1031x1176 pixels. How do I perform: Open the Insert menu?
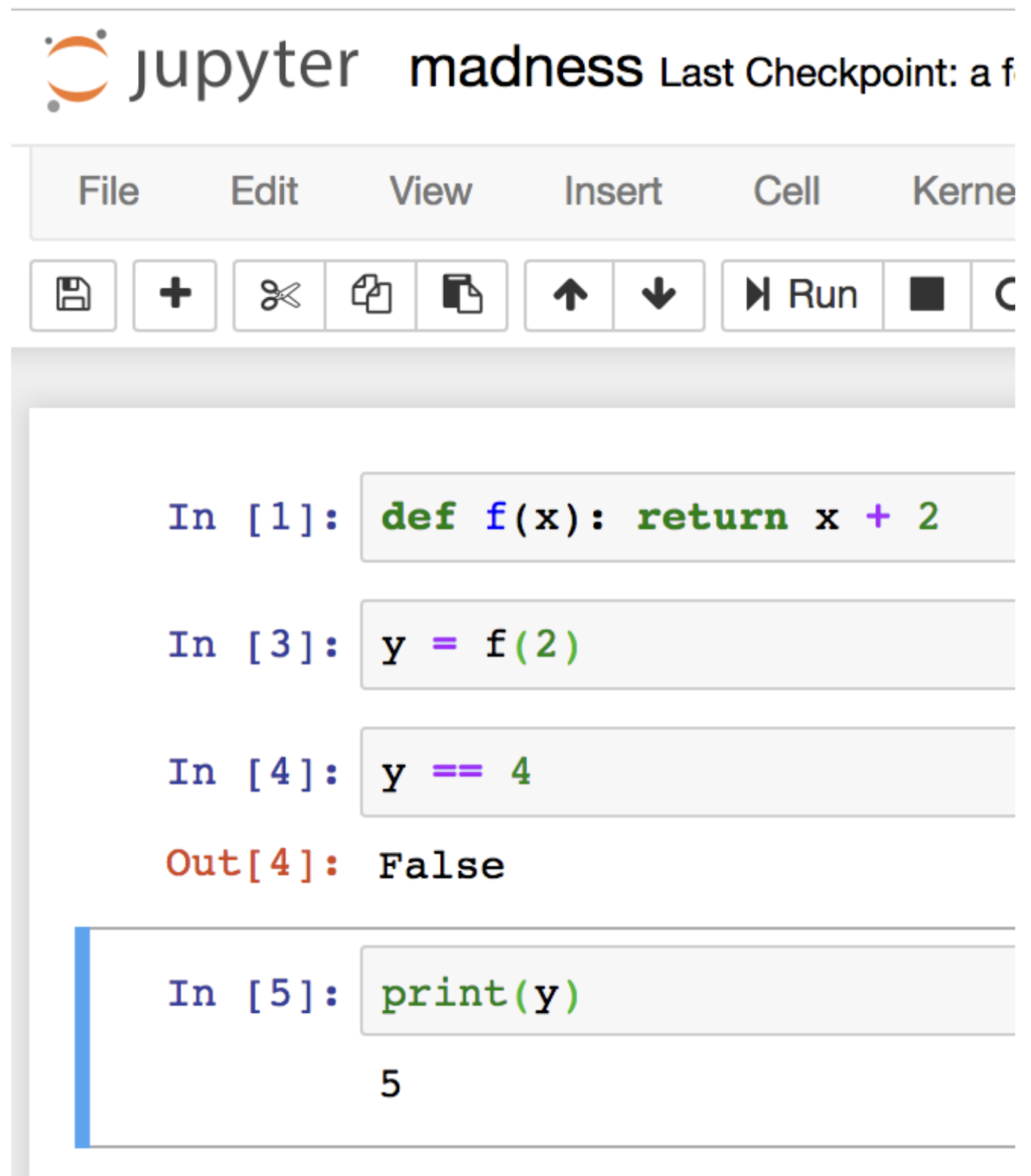click(x=613, y=192)
